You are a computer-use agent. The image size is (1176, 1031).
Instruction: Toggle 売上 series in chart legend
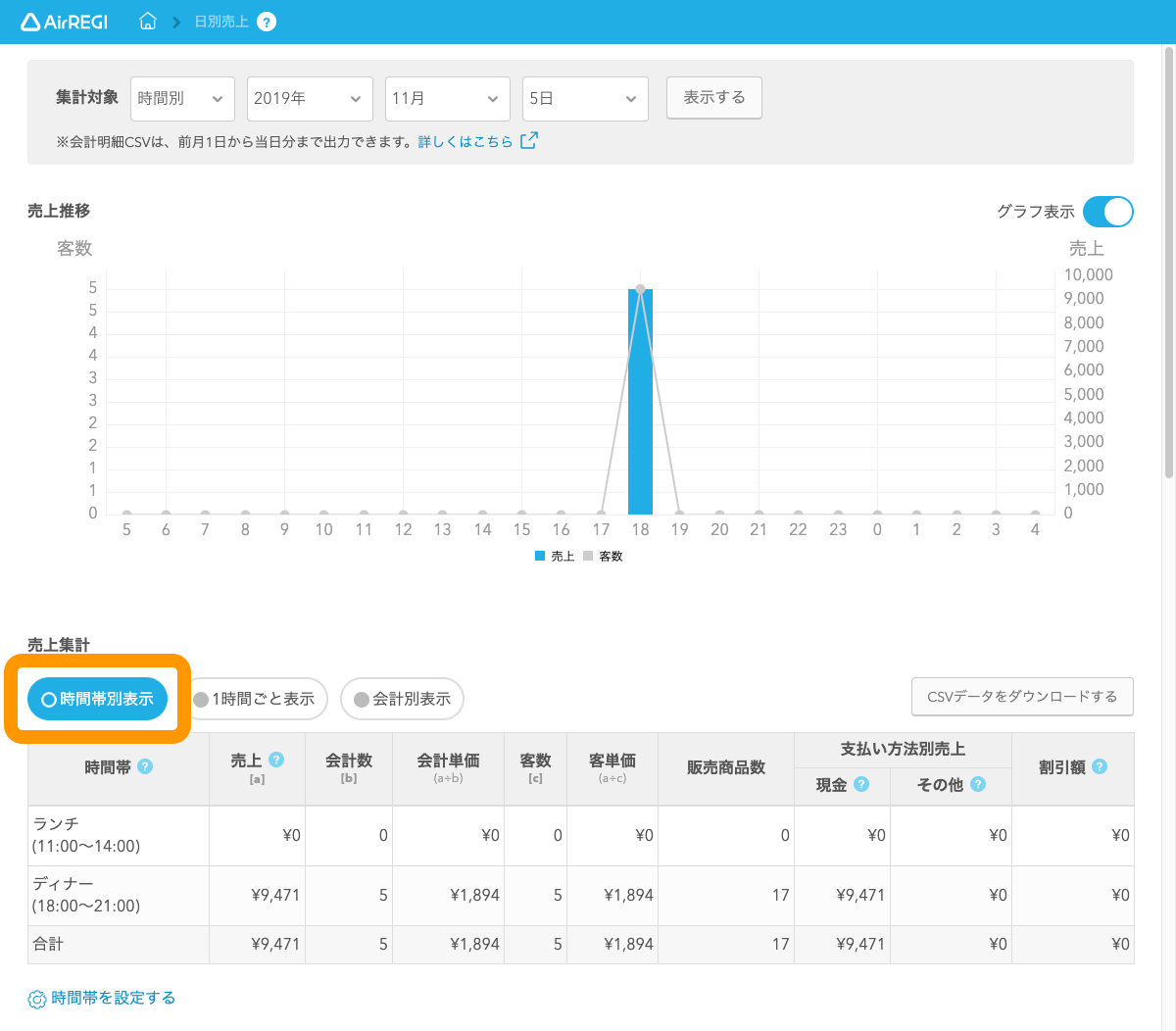tap(555, 556)
